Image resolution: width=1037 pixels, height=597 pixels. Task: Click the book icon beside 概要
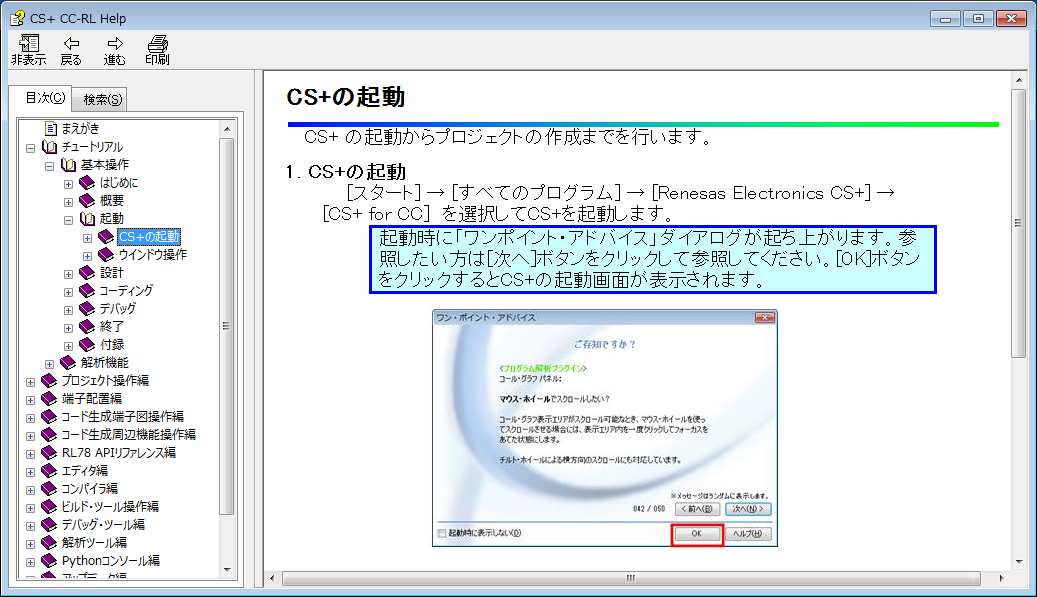pos(87,200)
